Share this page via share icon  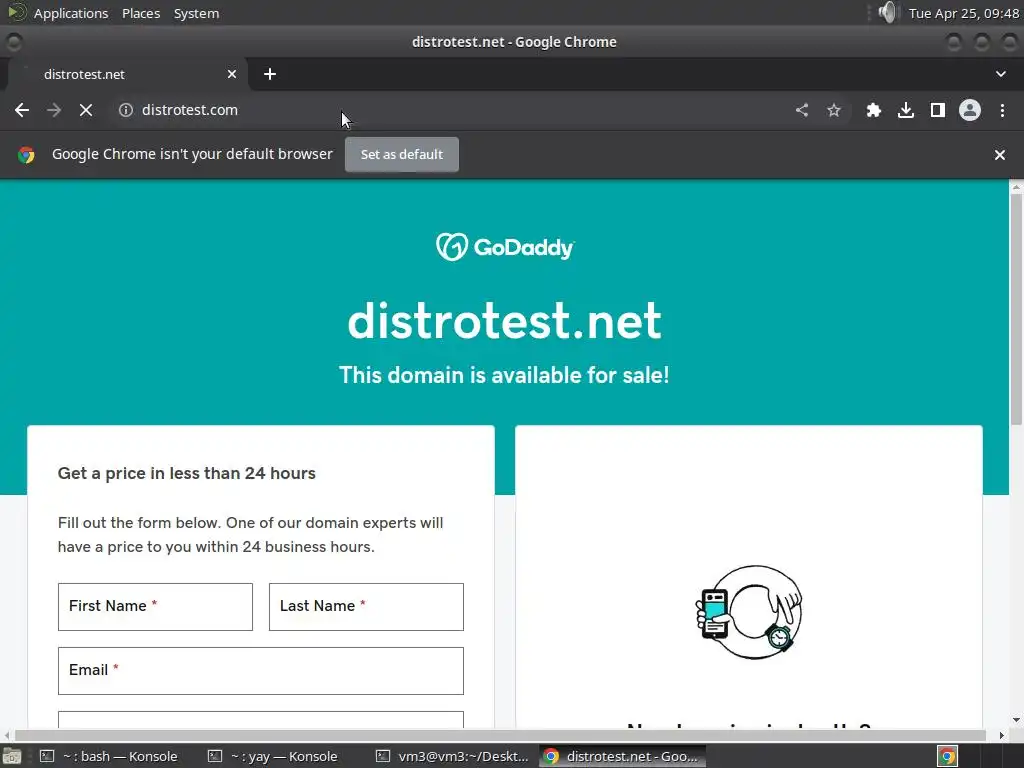pos(802,110)
